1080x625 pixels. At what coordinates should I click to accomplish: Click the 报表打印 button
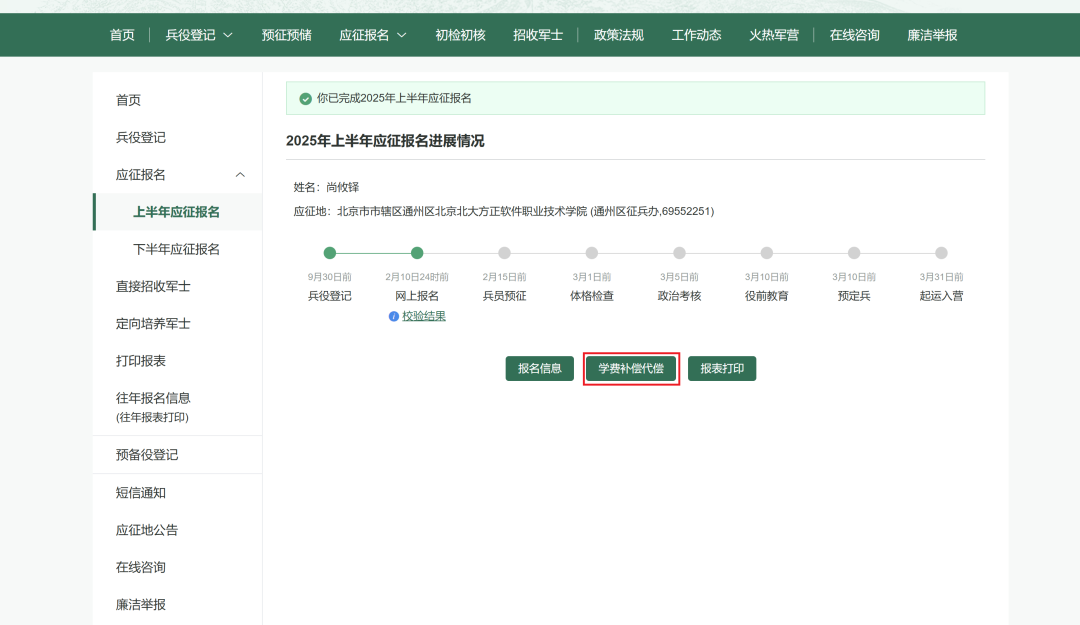[722, 369]
